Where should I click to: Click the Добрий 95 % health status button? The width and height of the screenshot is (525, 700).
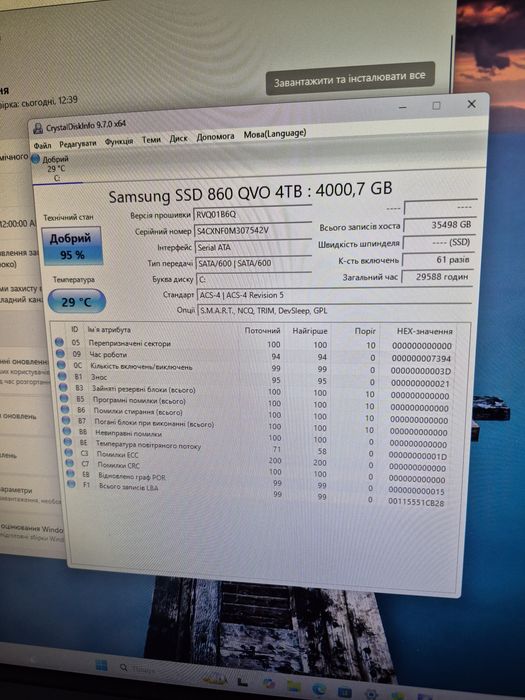click(x=71, y=246)
